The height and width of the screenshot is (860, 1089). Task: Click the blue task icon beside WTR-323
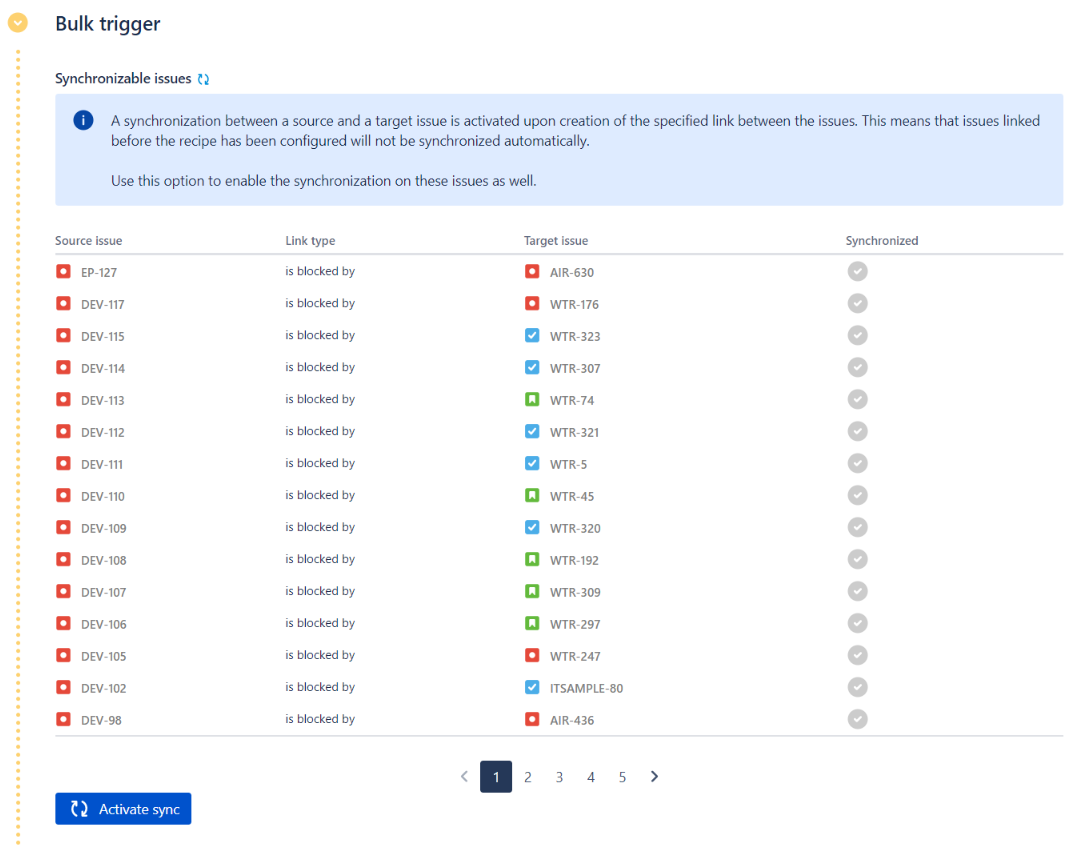[532, 336]
